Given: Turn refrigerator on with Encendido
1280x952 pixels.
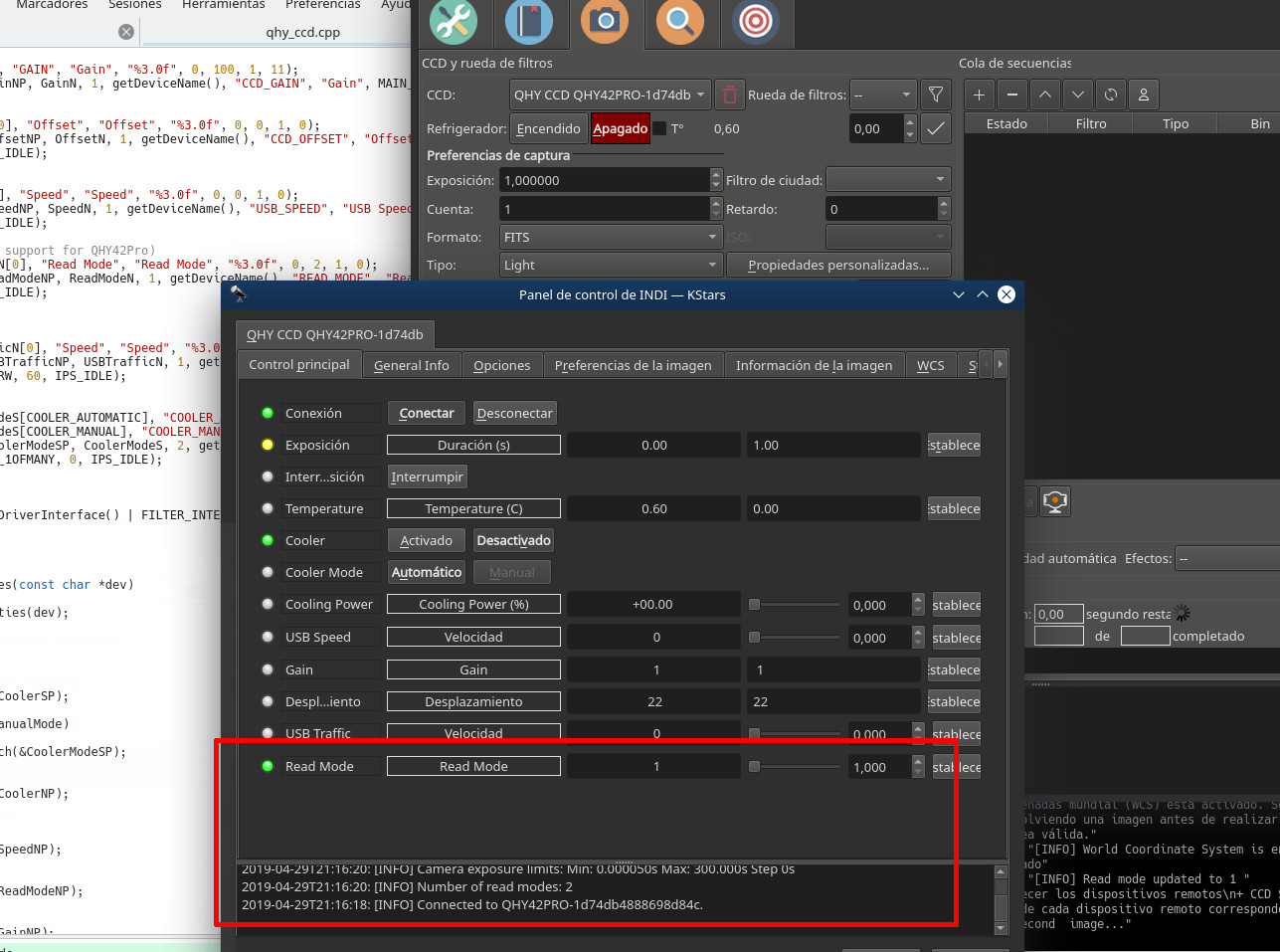Looking at the screenshot, I should tap(549, 128).
